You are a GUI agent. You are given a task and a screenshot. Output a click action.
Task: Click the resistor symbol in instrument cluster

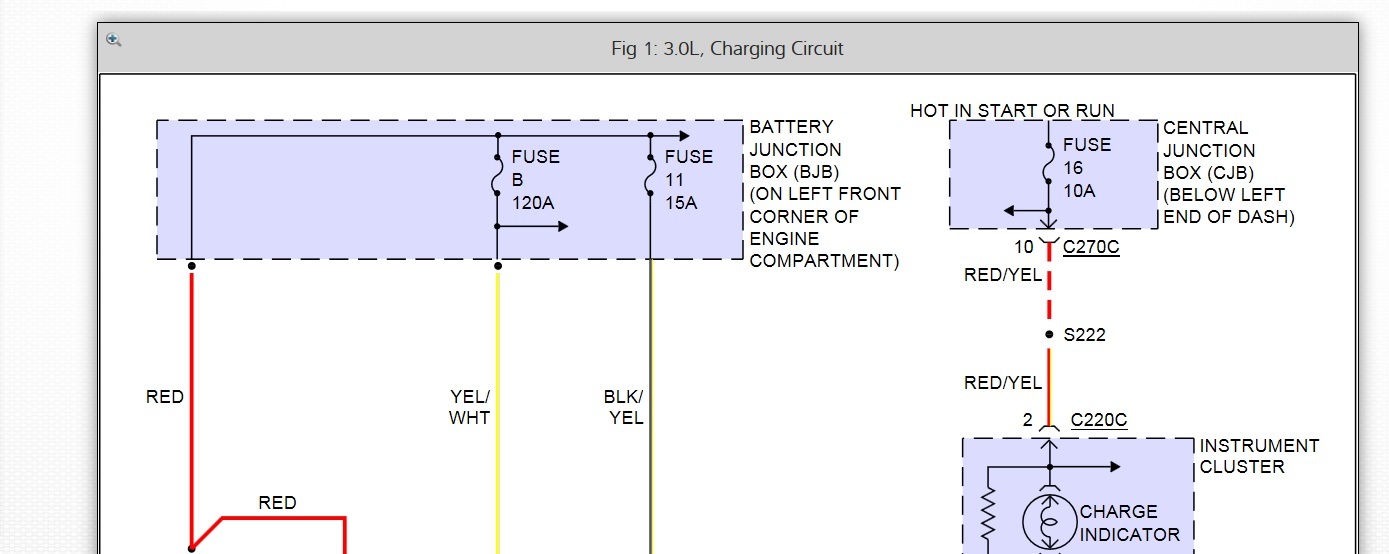(x=987, y=513)
